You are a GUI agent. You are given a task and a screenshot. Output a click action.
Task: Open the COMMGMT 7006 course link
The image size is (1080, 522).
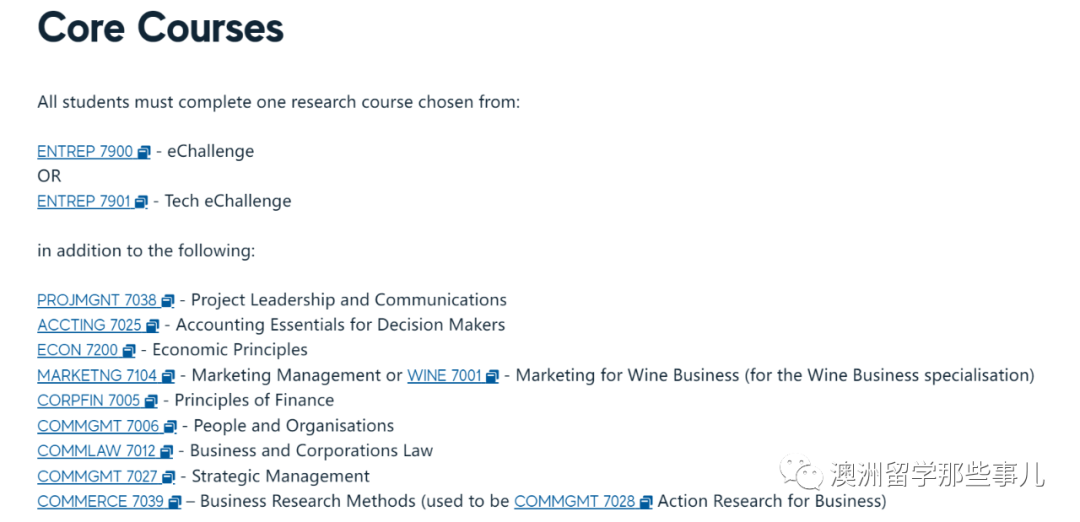coord(98,426)
